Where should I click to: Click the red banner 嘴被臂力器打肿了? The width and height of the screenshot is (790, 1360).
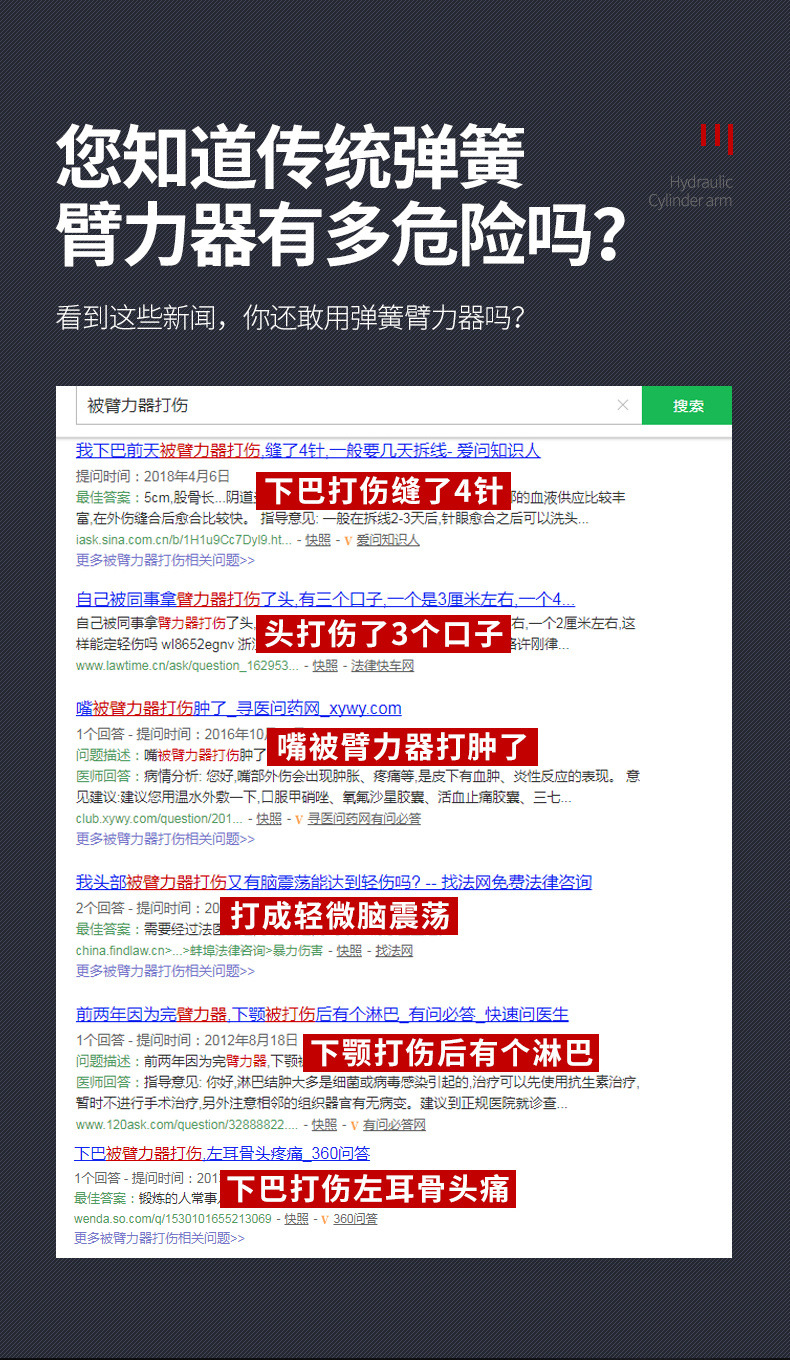402,746
